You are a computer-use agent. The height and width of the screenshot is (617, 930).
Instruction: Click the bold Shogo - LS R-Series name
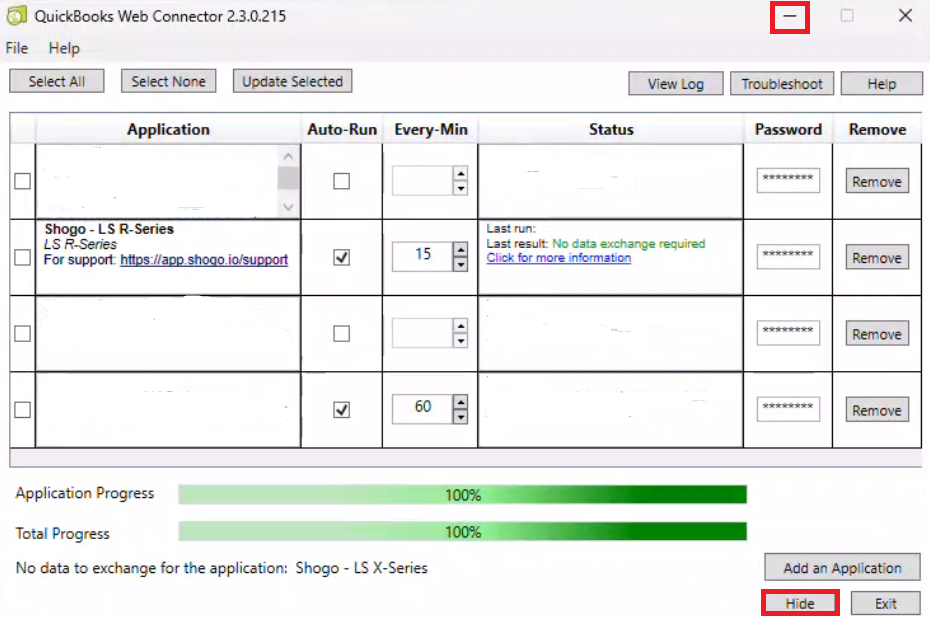coord(109,229)
